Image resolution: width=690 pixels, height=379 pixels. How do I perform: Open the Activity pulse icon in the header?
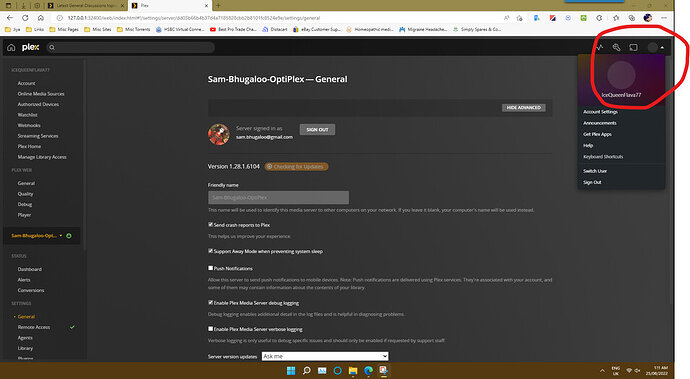click(599, 47)
